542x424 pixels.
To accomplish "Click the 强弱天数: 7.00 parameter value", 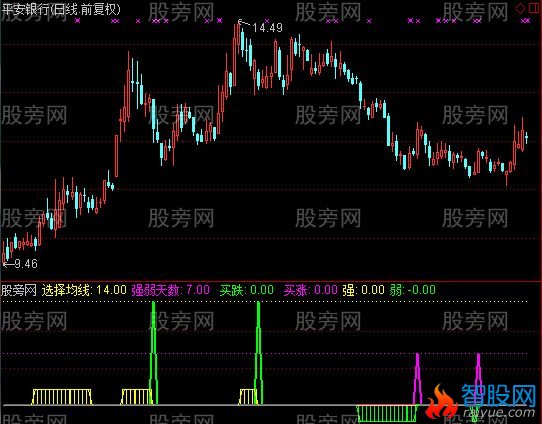I will click(170, 290).
